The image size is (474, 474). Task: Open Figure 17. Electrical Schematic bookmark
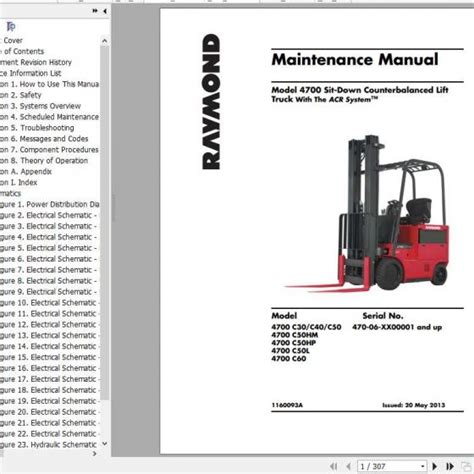click(49, 379)
